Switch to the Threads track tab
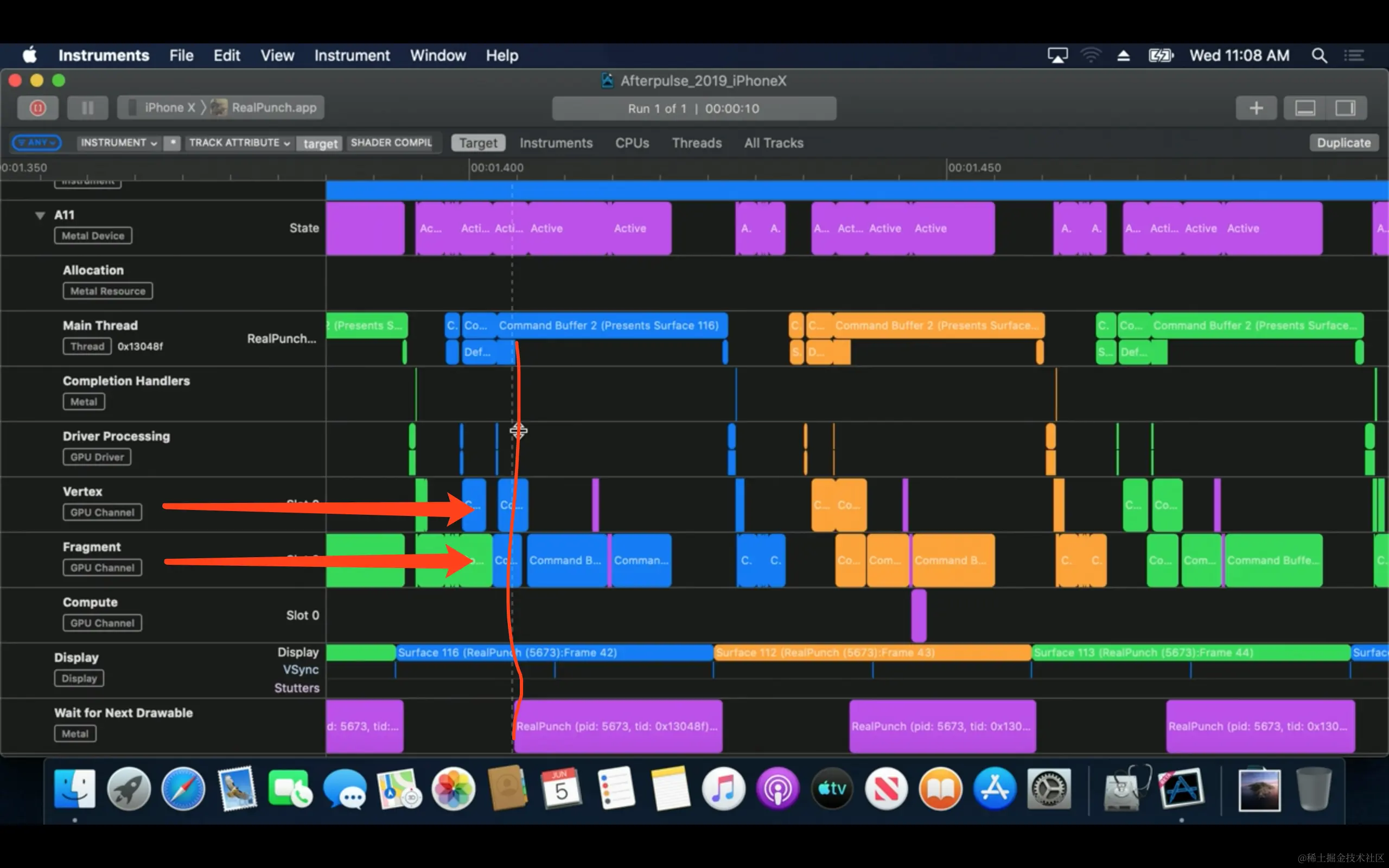1389x868 pixels. pos(696,143)
